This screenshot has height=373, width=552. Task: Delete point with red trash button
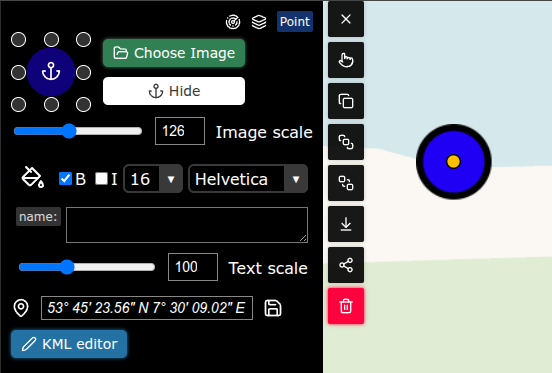point(346,306)
